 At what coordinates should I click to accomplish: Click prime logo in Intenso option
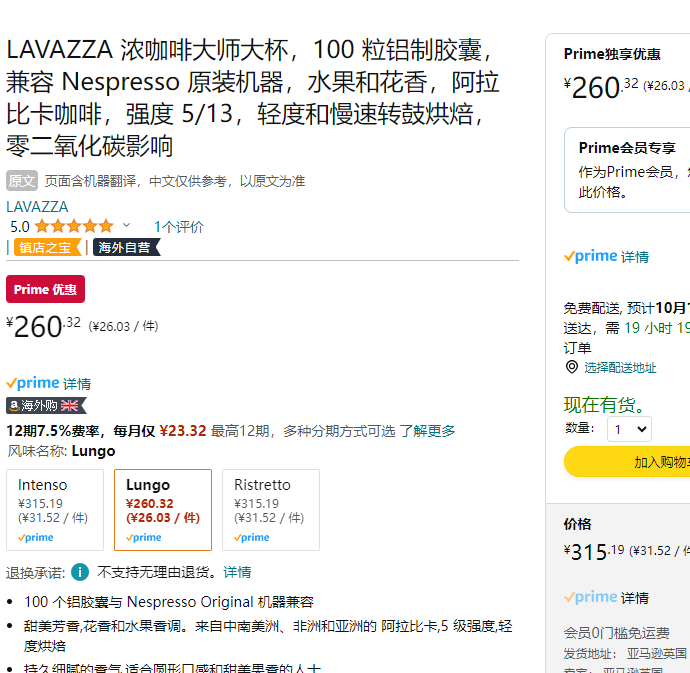click(x=36, y=537)
